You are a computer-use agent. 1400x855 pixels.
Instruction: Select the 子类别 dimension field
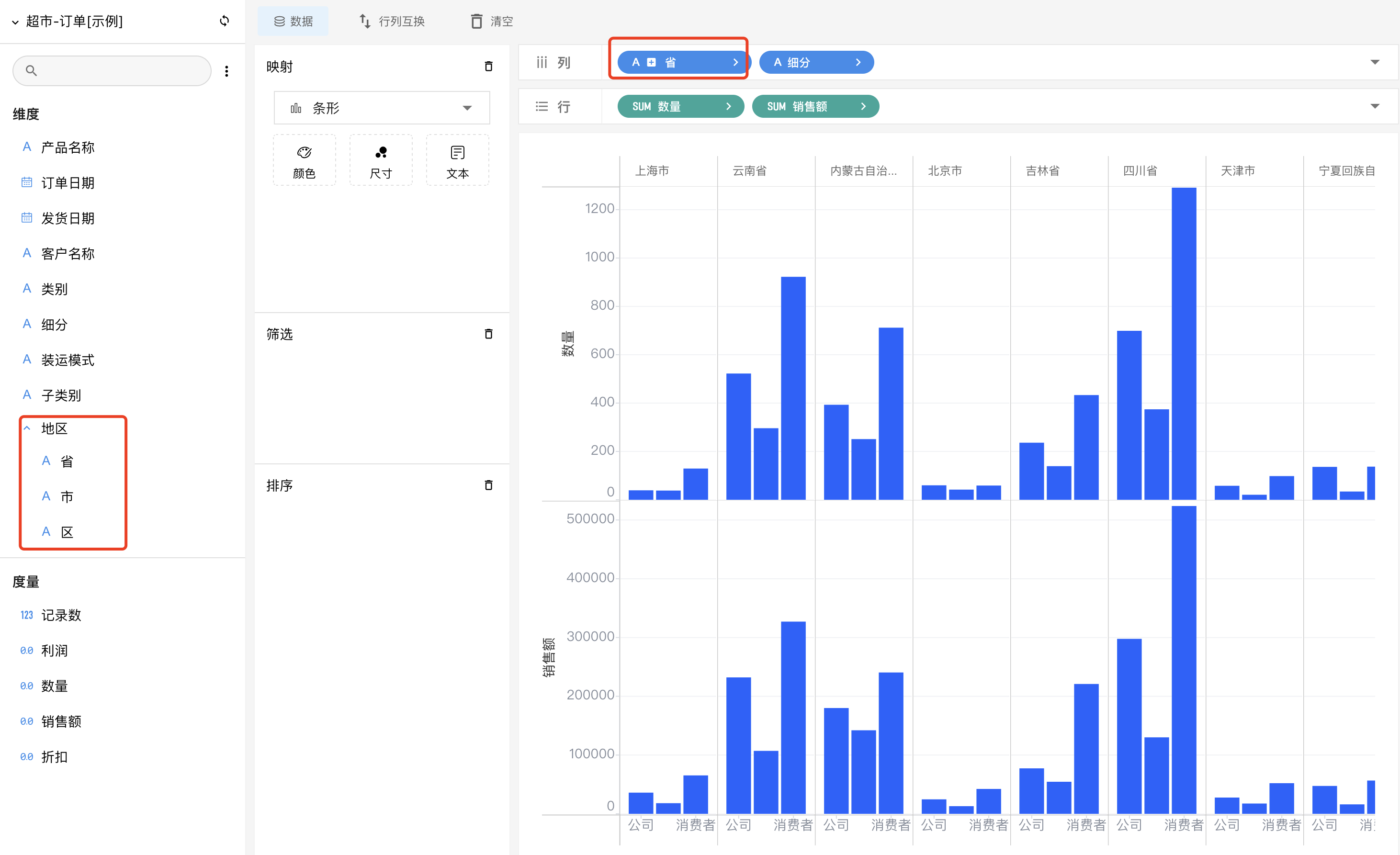point(61,395)
